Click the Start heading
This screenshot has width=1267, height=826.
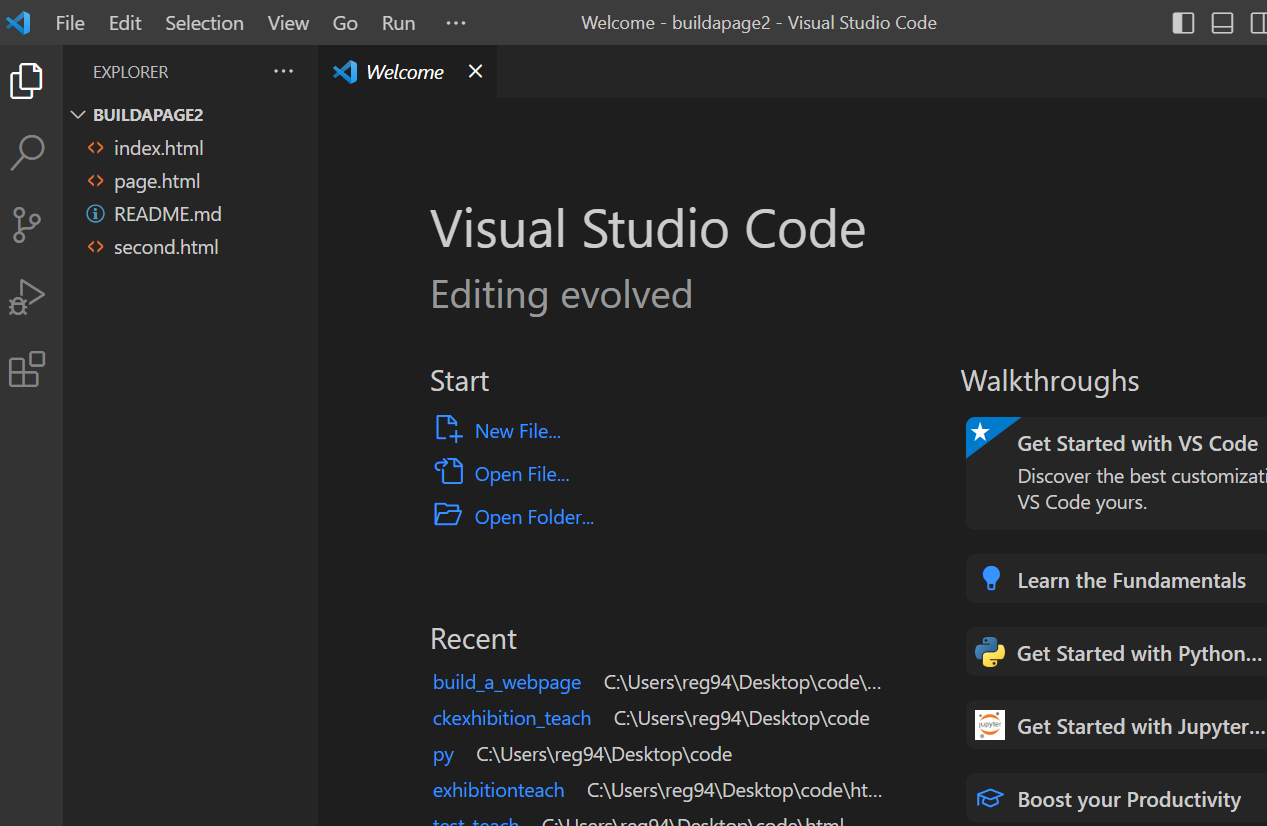(x=459, y=381)
